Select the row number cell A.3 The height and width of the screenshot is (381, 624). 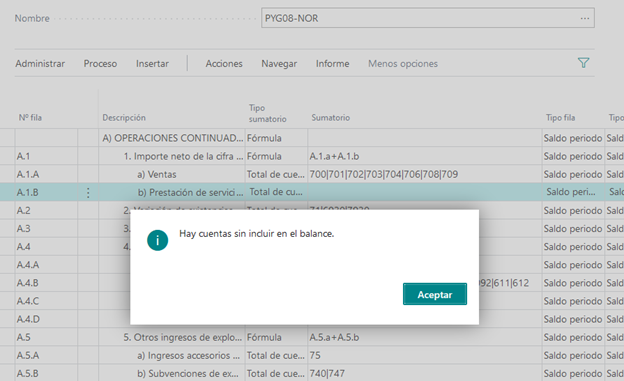(46, 229)
